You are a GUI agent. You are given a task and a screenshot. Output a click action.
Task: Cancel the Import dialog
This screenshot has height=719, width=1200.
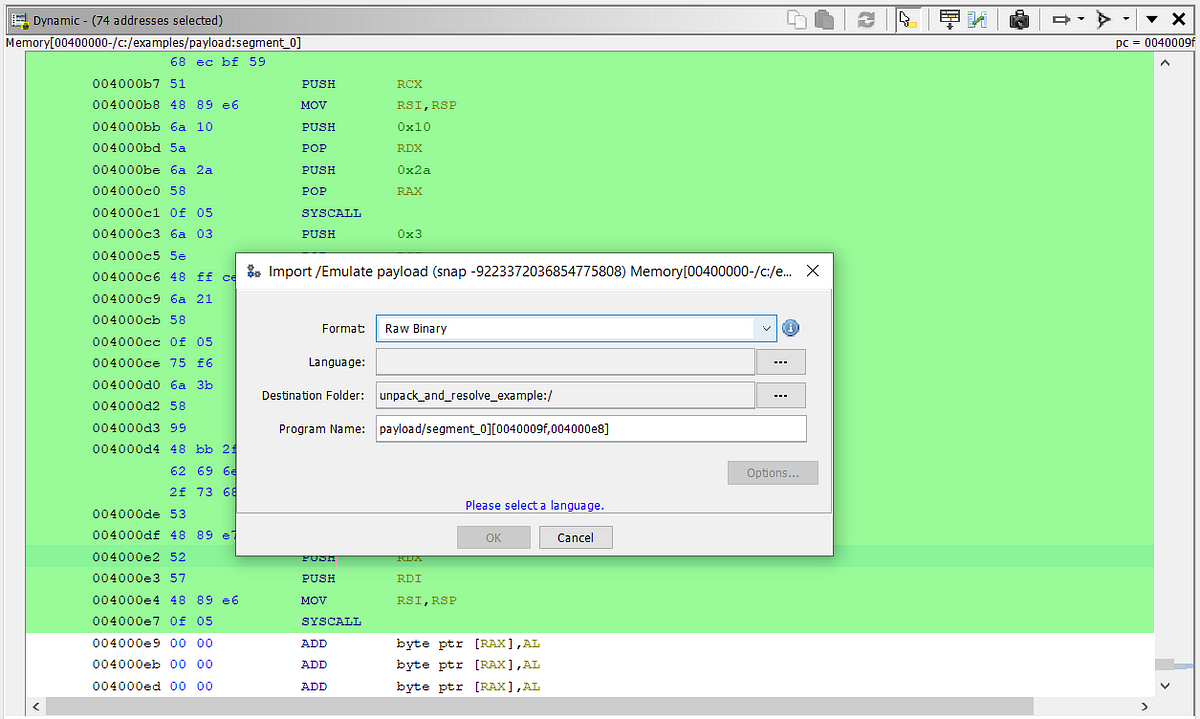click(576, 537)
